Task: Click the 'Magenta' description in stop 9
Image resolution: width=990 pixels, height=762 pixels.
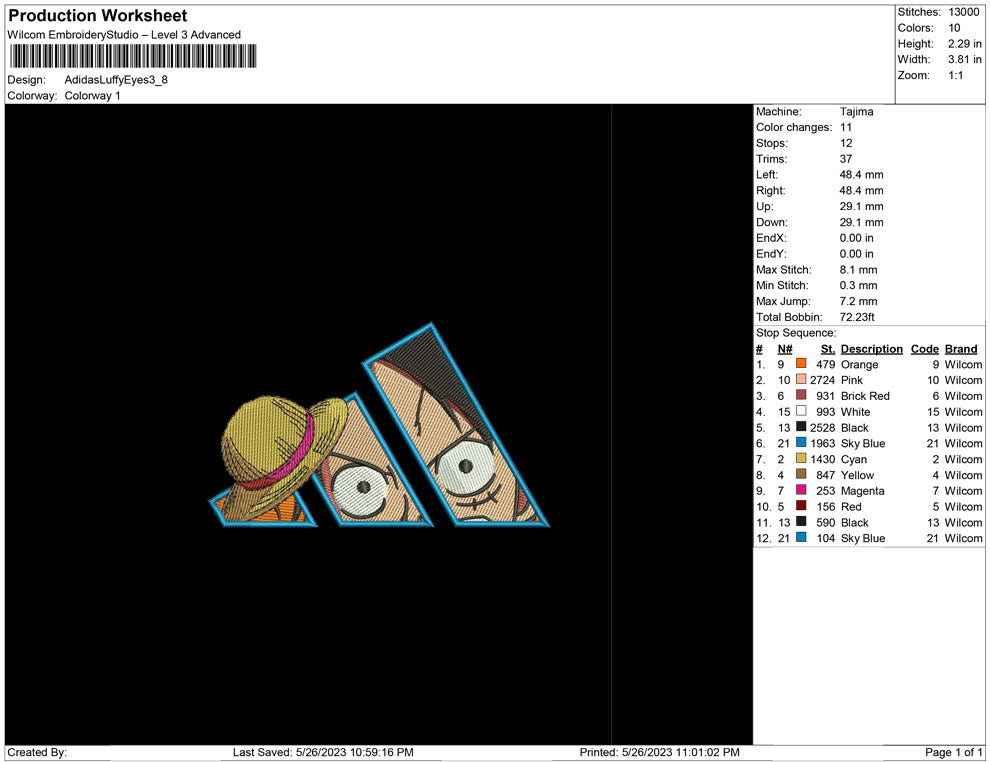Action: tap(862, 491)
